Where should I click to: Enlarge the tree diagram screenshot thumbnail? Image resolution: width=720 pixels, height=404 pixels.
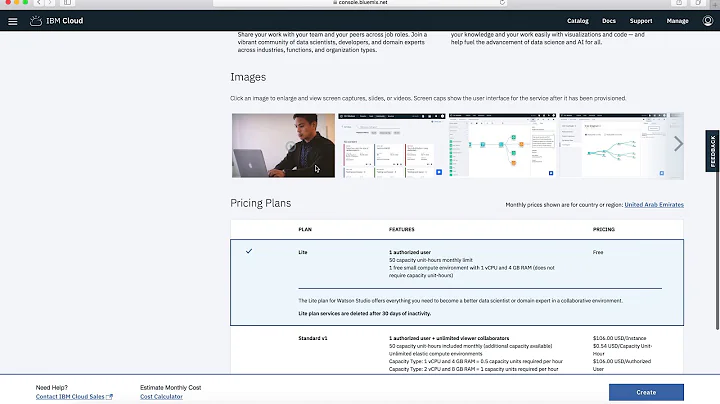click(x=613, y=146)
